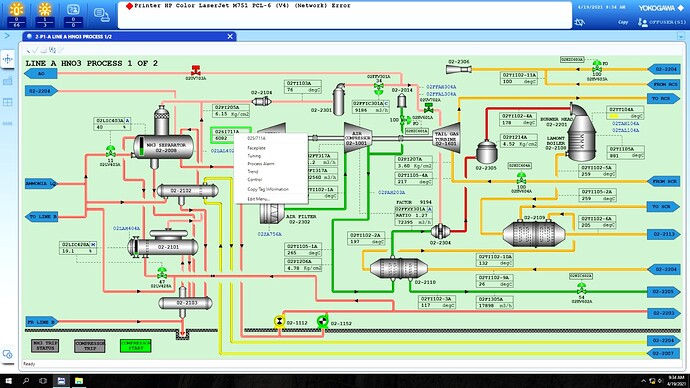Screen dimensions: 690x388
Task: Choose Tuning from context menu
Action: click(x=254, y=156)
